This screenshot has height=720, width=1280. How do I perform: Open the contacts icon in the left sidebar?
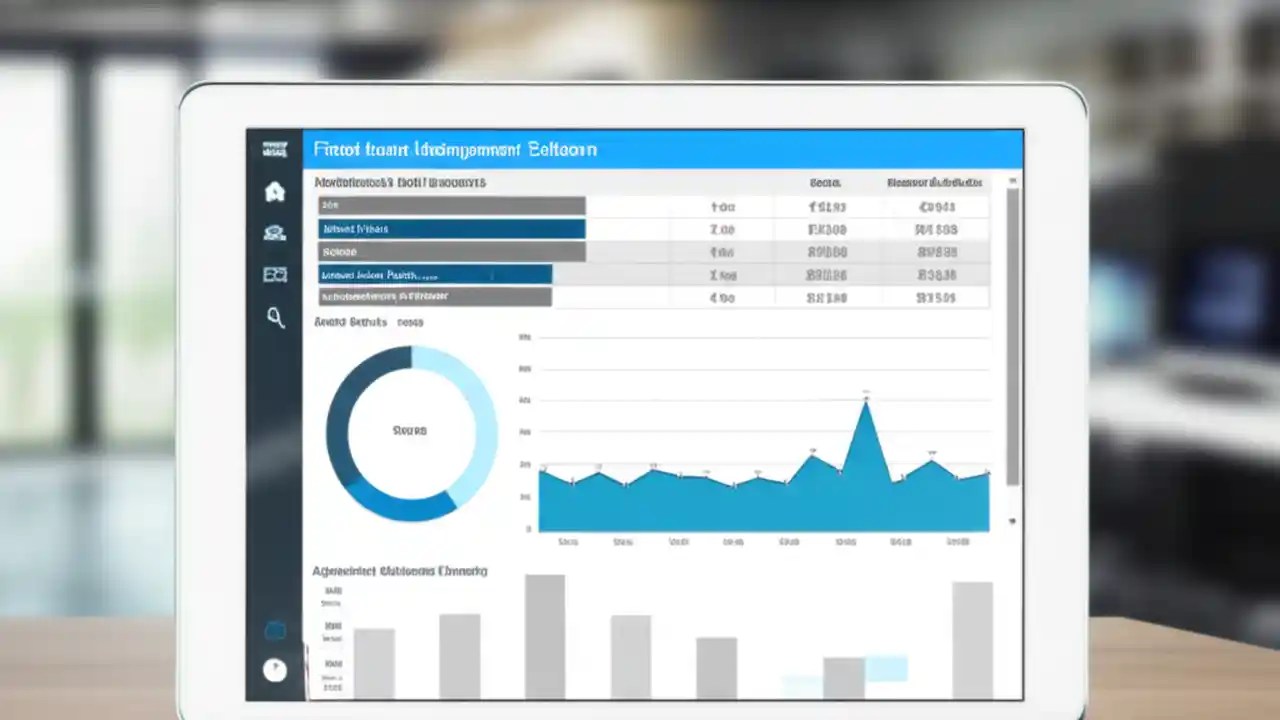(275, 231)
